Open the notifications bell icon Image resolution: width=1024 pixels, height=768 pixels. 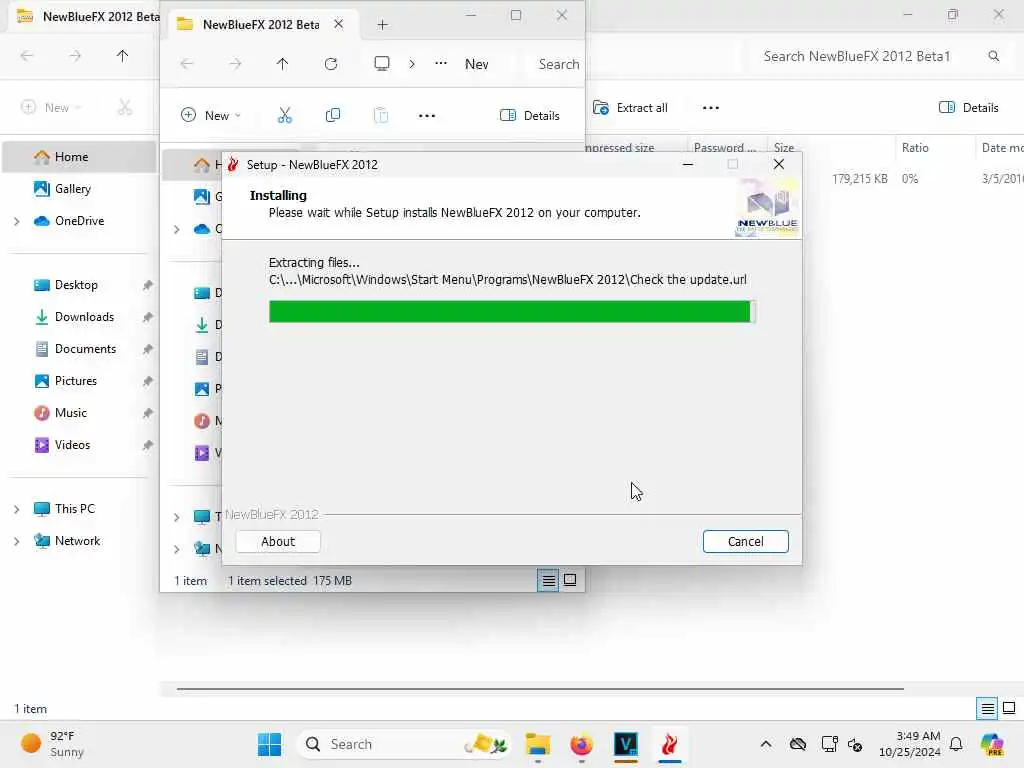pos(956,744)
